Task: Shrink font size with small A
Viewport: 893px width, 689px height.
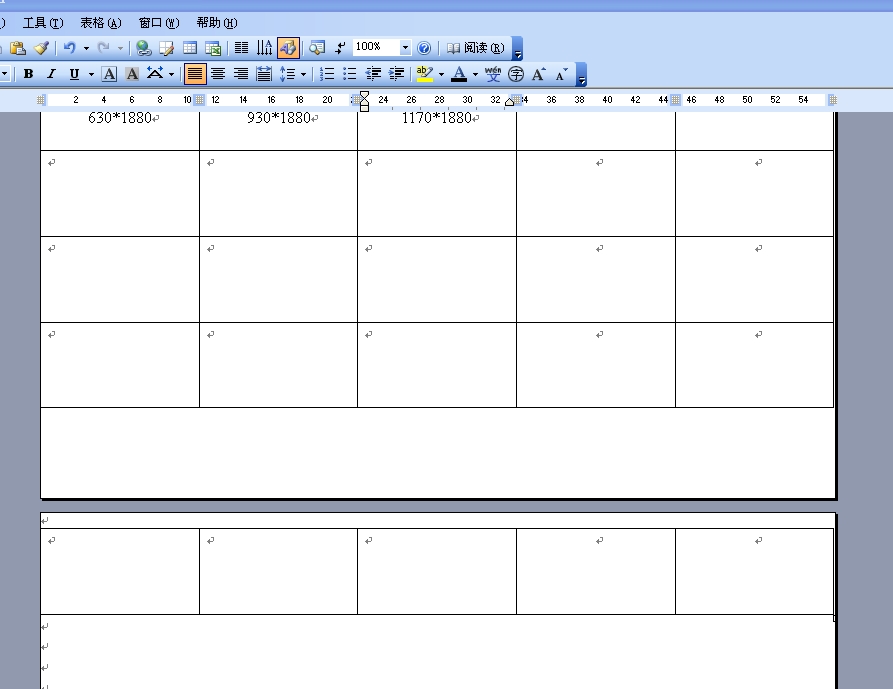Action: click(562, 74)
